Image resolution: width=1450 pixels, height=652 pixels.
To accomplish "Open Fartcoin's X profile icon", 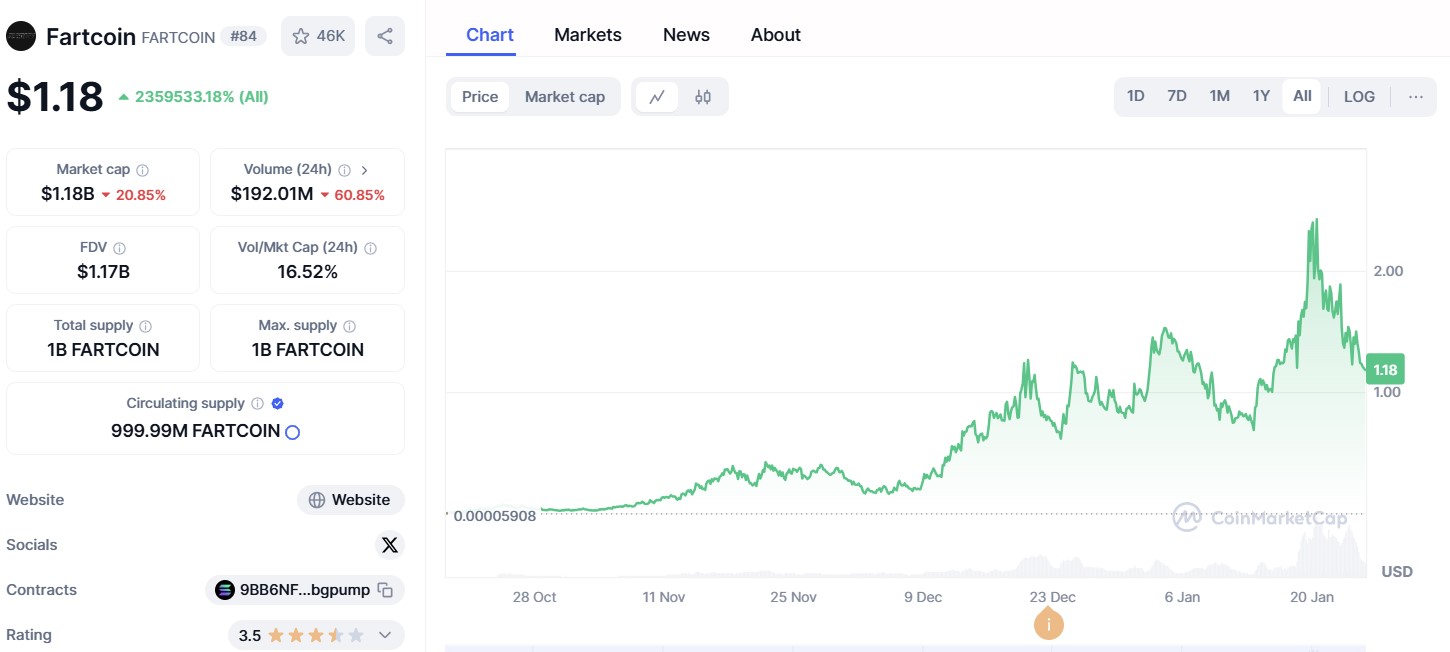I will tap(389, 544).
